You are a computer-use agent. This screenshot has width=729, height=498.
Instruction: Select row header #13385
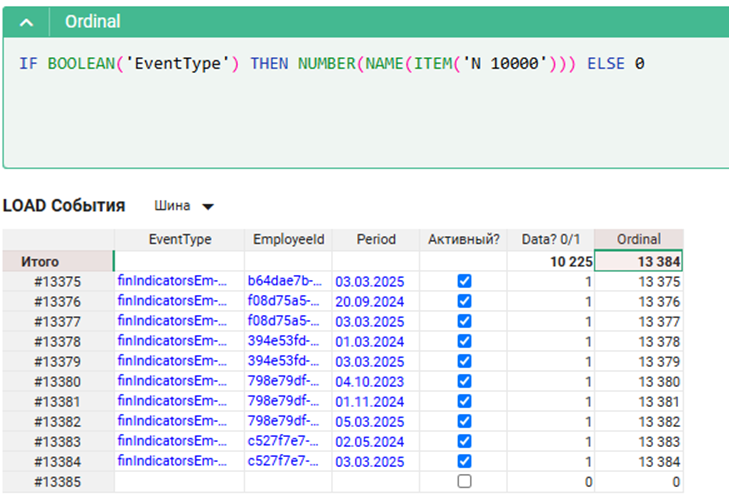(x=58, y=481)
